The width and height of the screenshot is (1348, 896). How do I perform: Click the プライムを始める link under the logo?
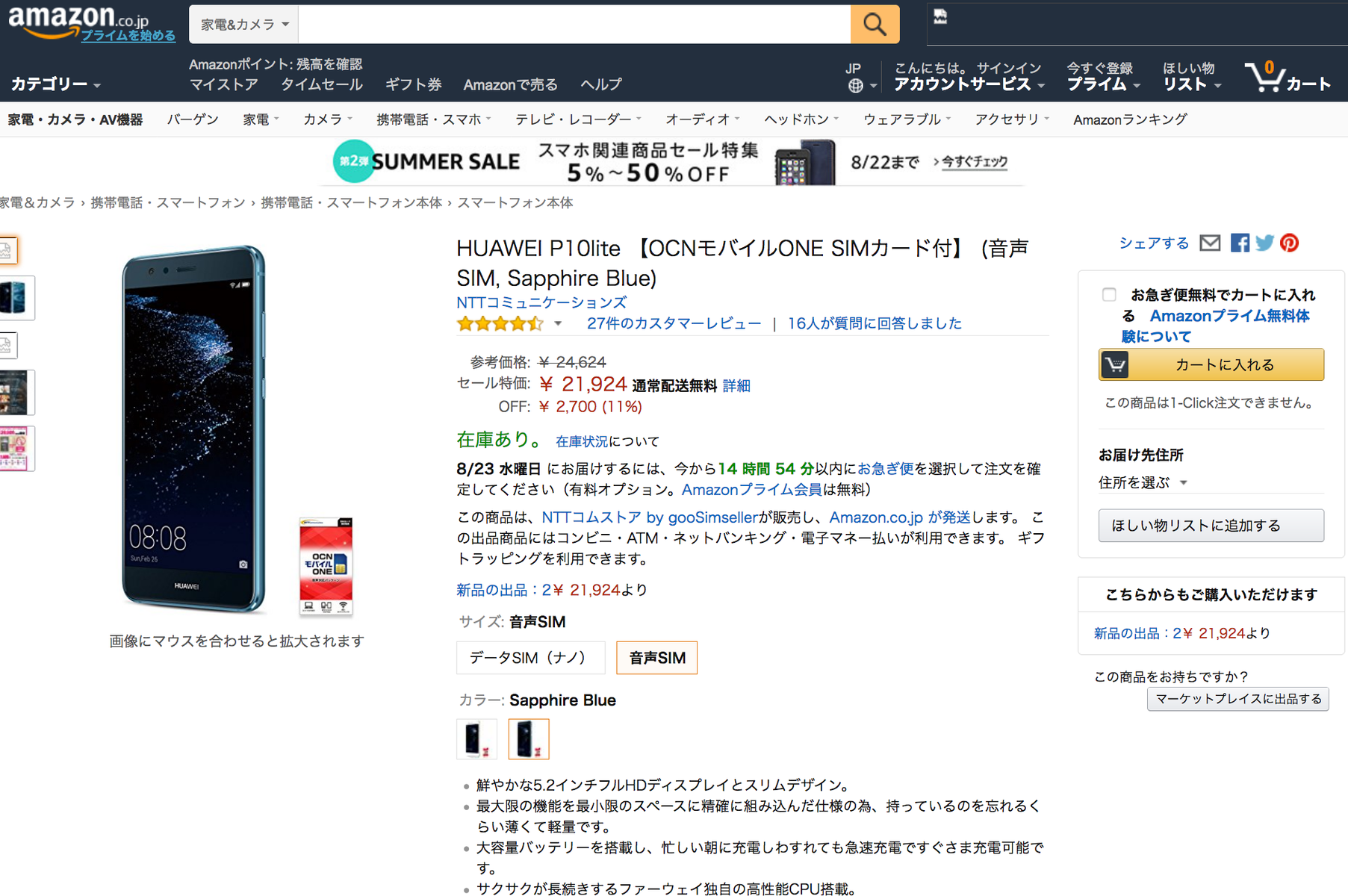click(x=128, y=35)
